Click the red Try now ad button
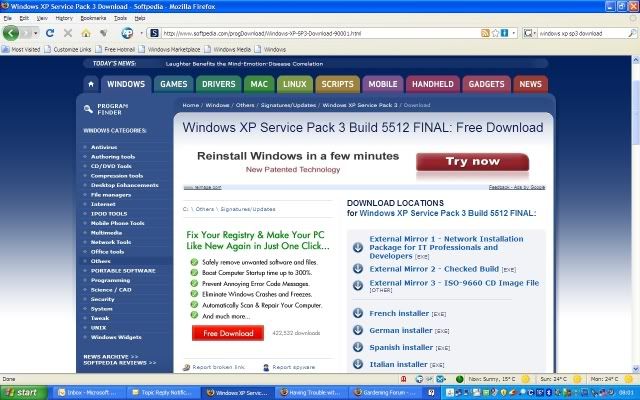The height and width of the screenshot is (400, 640). click(x=472, y=162)
